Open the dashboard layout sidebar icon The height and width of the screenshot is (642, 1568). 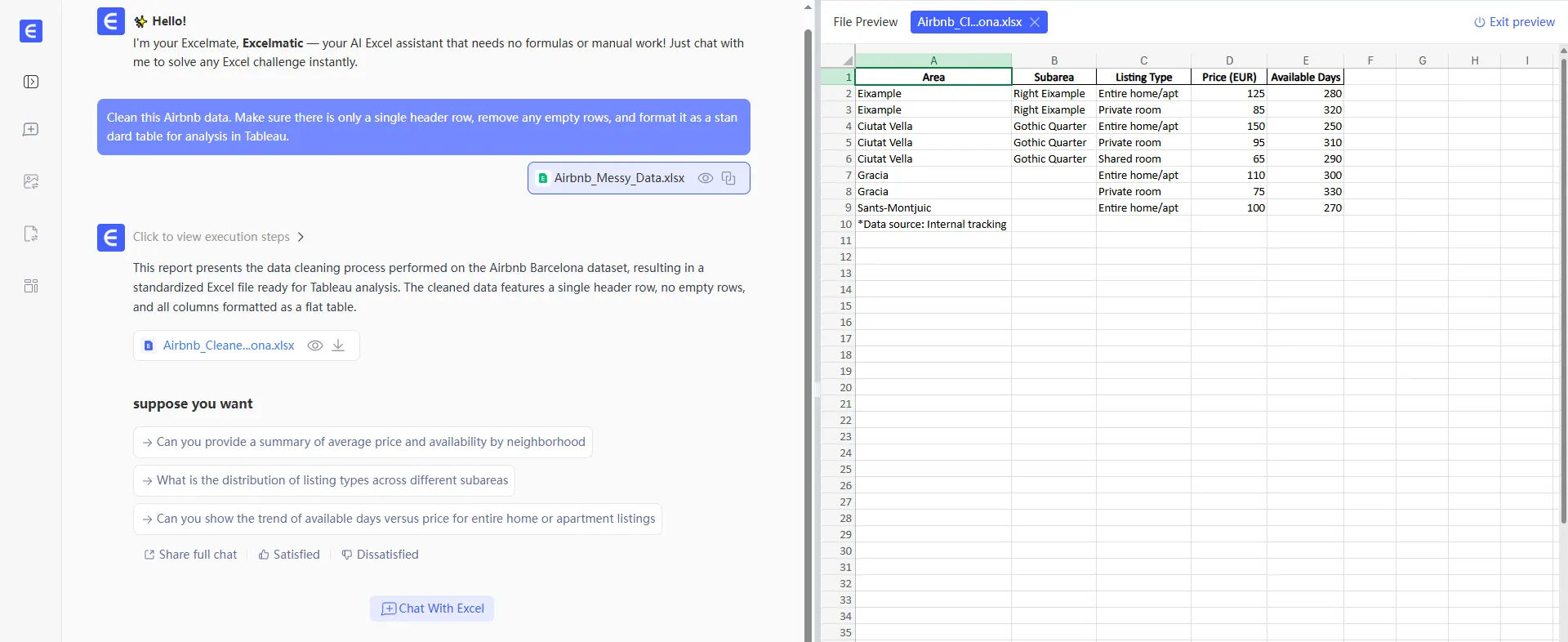coord(31,286)
